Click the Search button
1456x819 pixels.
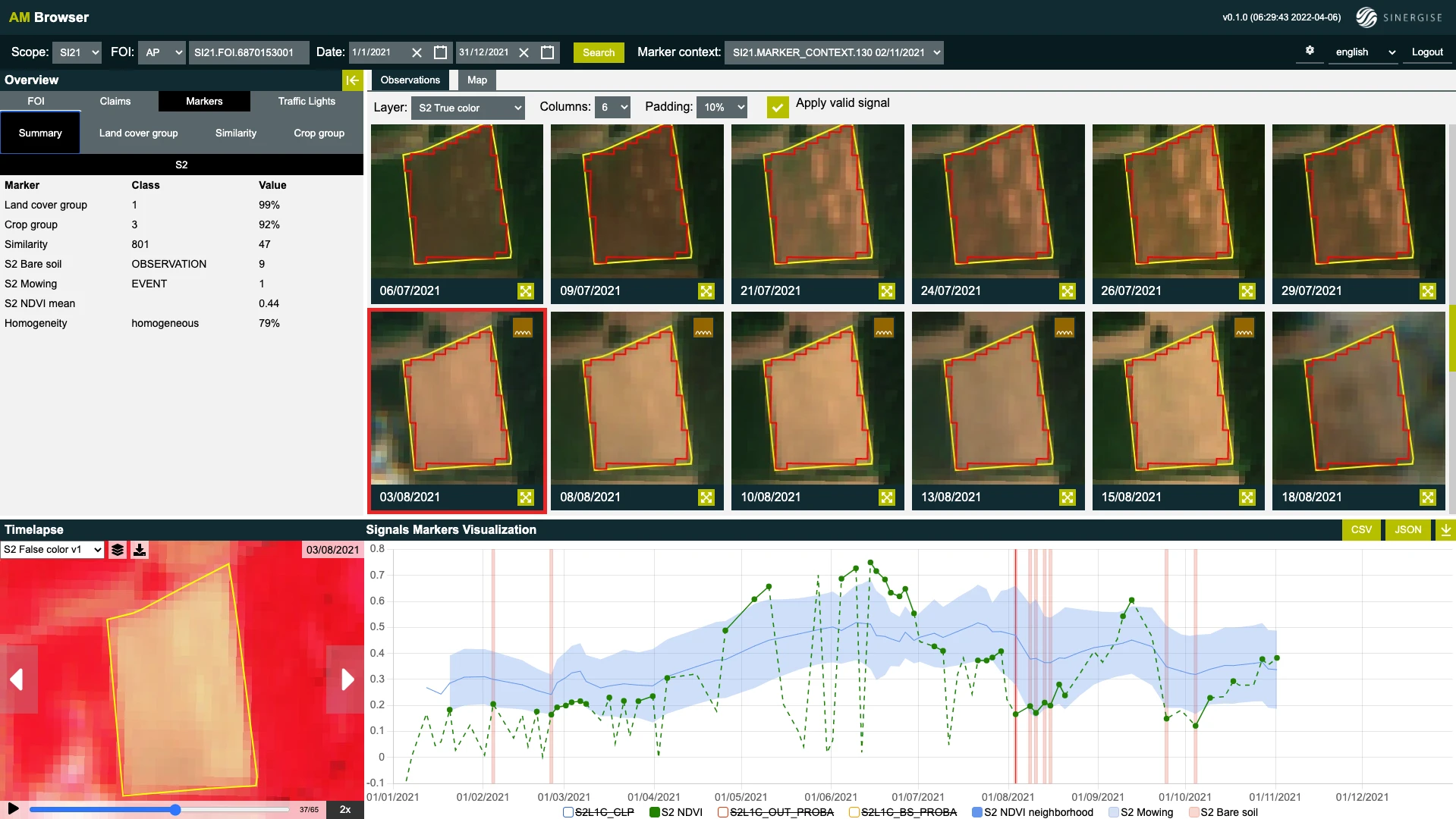tap(599, 52)
